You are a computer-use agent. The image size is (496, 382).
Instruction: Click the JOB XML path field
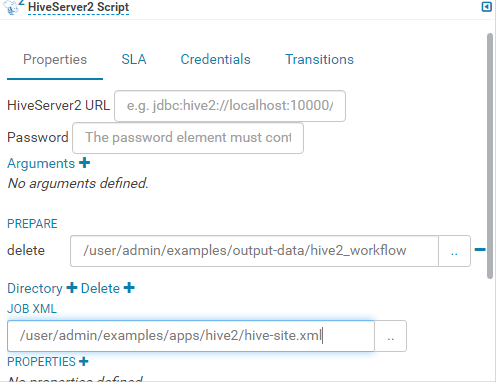coord(191,336)
